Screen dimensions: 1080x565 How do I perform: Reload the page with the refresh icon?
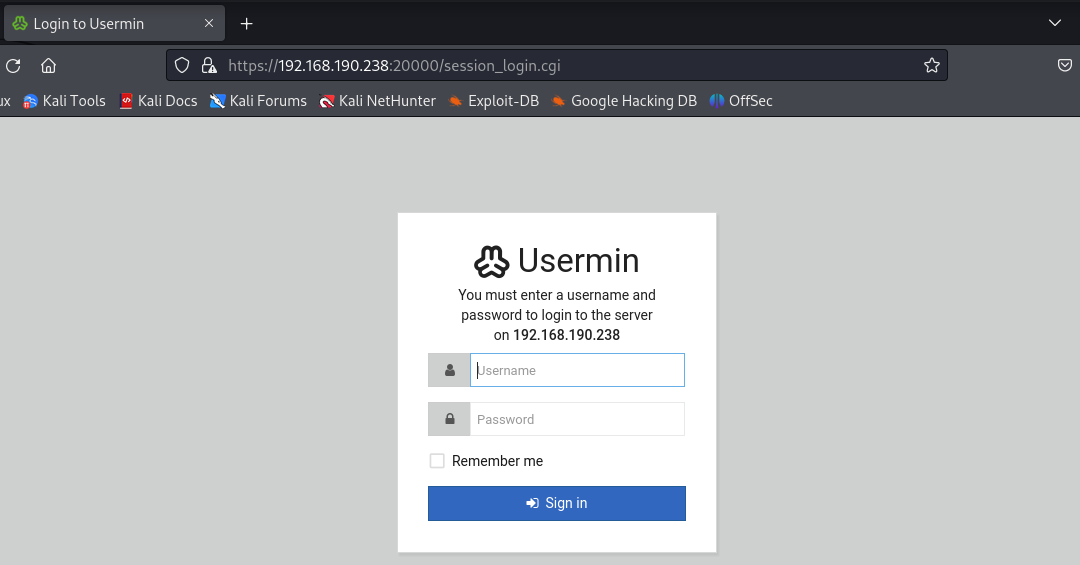[13, 65]
